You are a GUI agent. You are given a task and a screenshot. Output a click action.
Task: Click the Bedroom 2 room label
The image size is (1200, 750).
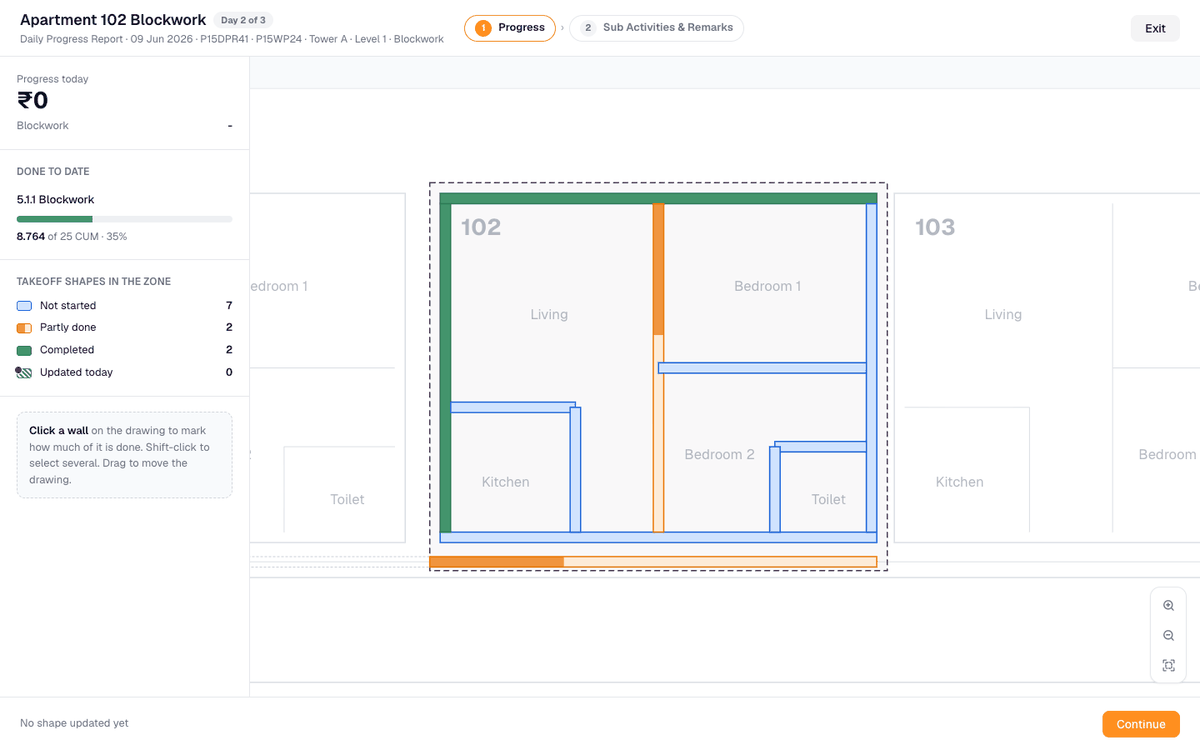720,454
